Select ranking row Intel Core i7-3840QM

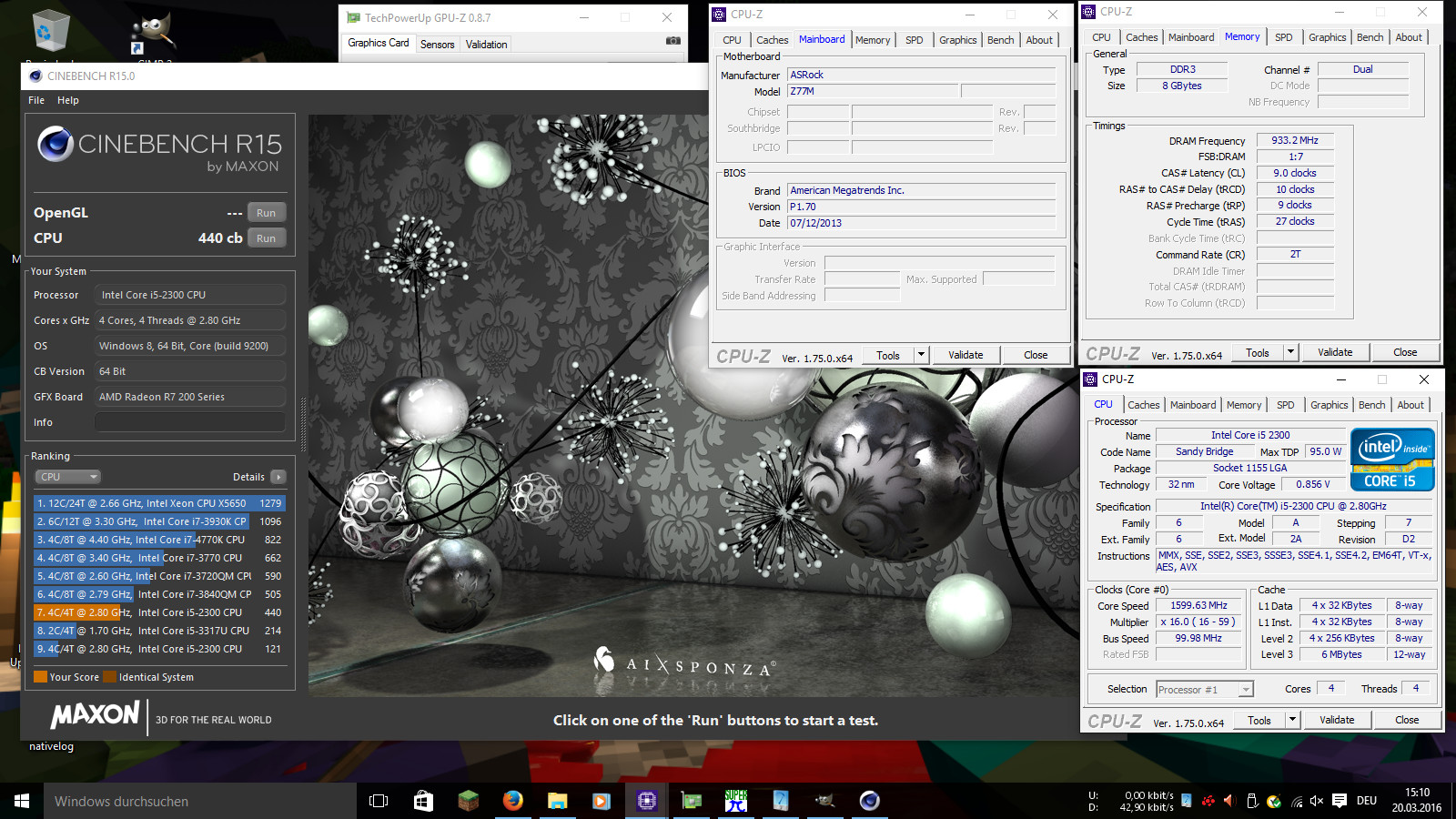tap(160, 594)
